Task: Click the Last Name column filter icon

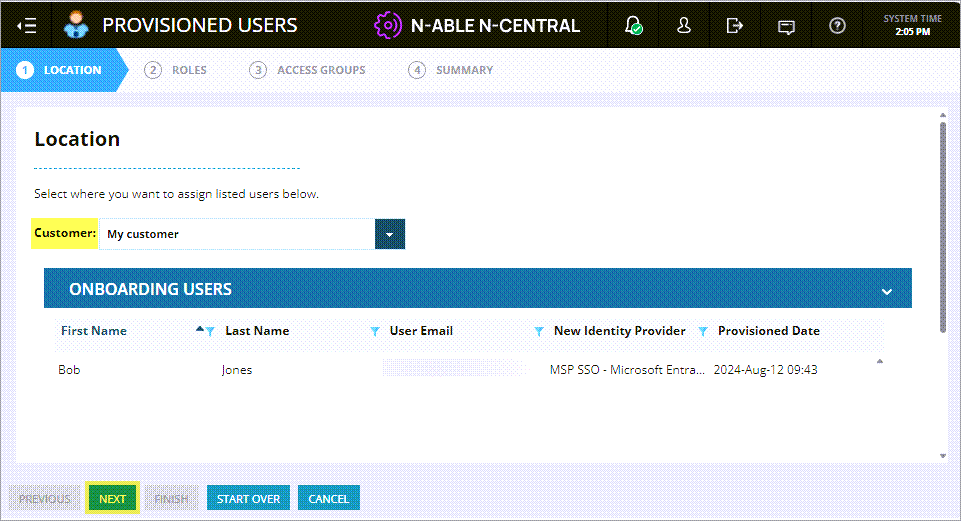Action: 375,331
